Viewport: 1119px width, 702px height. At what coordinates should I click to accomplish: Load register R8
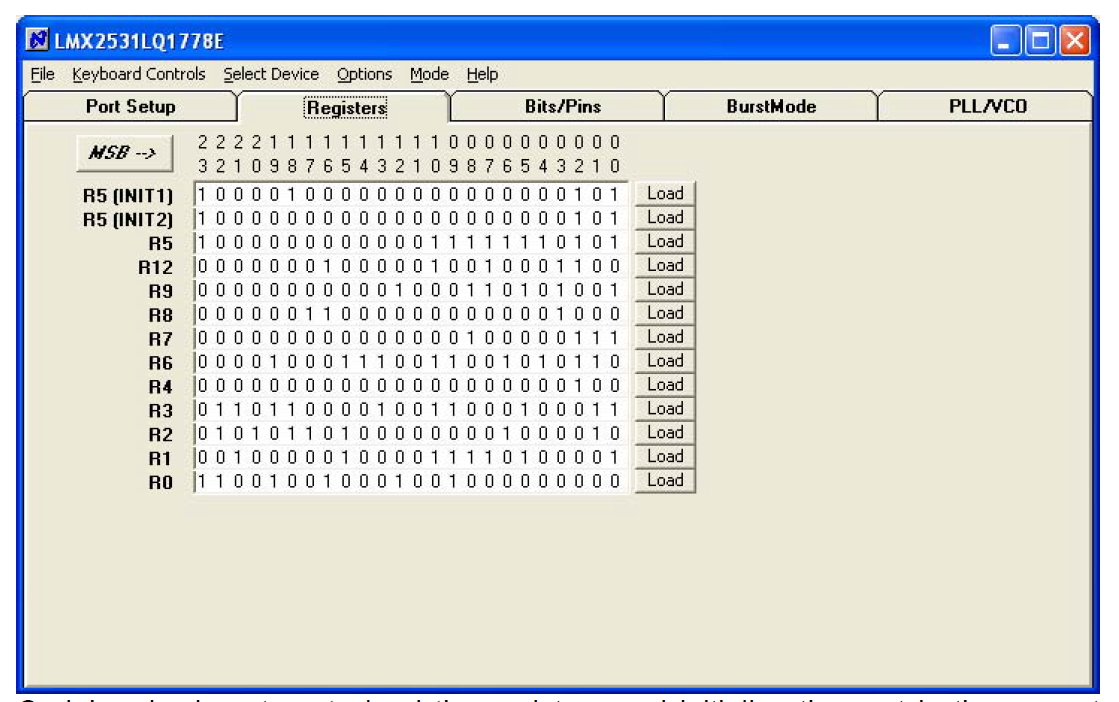(x=665, y=313)
